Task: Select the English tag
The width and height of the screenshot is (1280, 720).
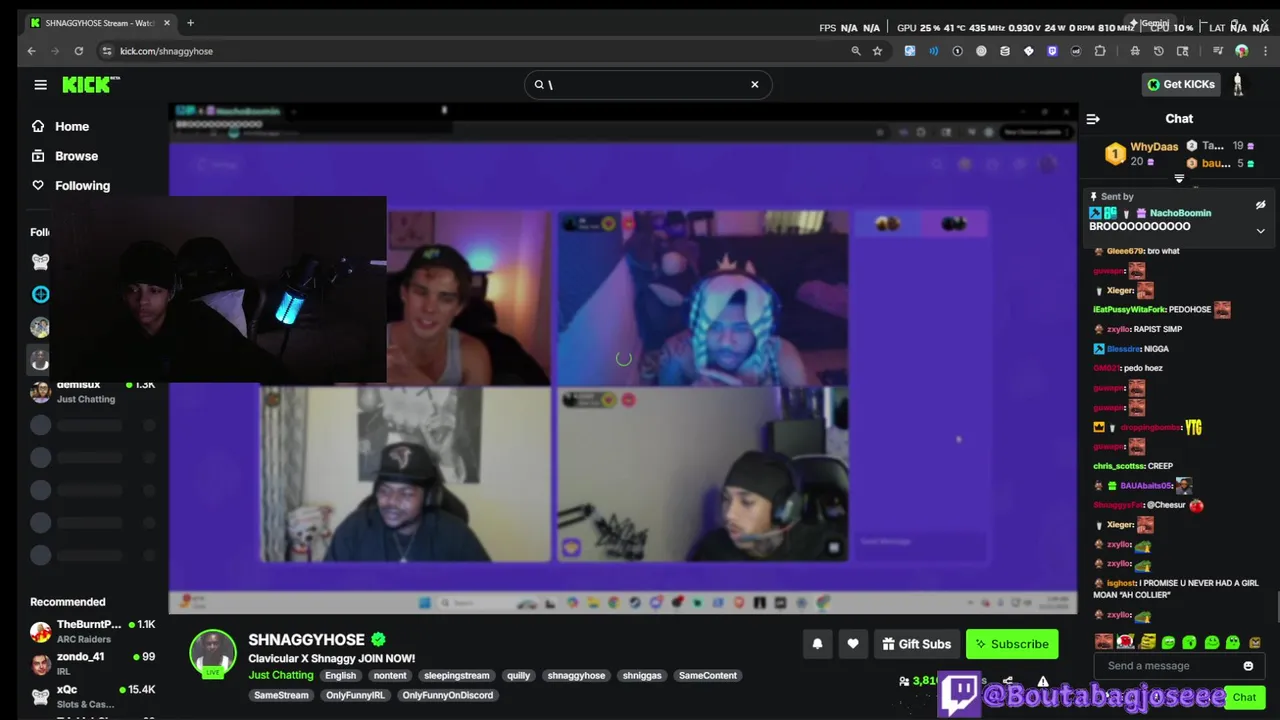Action: [340, 676]
